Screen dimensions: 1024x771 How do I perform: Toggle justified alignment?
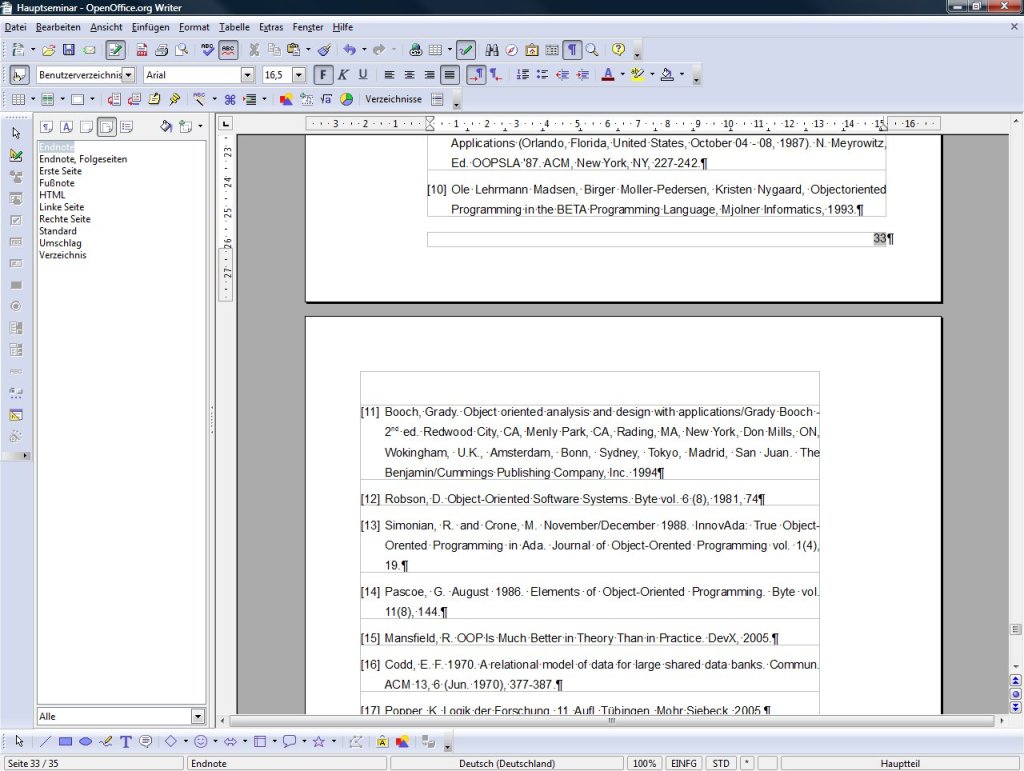[x=449, y=75]
